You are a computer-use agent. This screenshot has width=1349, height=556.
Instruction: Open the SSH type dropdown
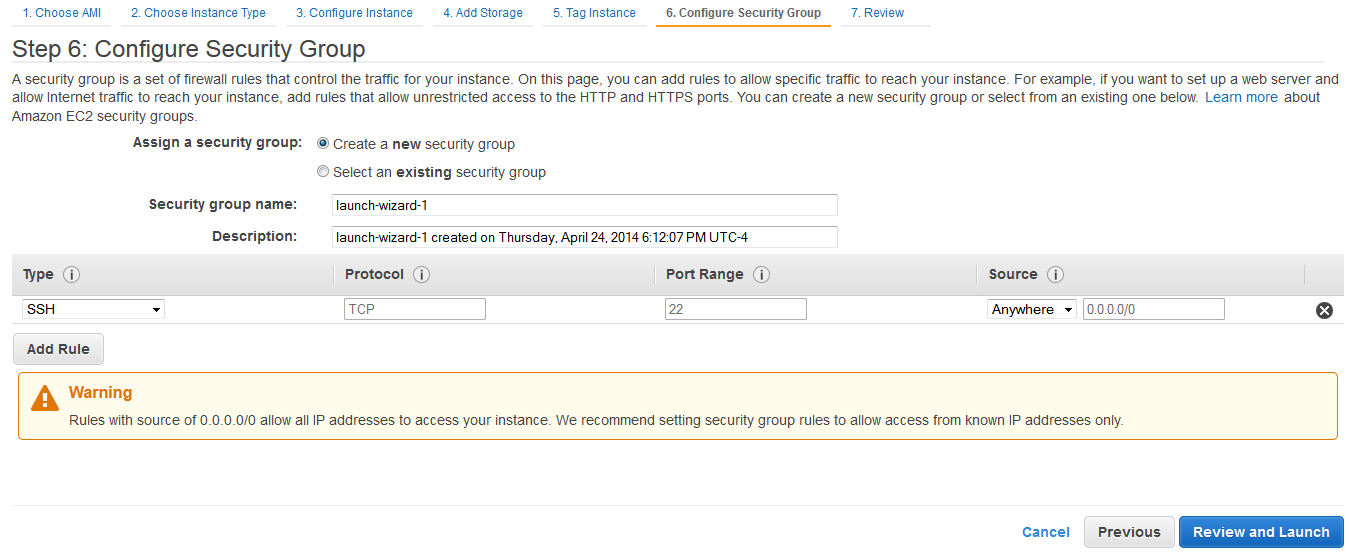93,309
